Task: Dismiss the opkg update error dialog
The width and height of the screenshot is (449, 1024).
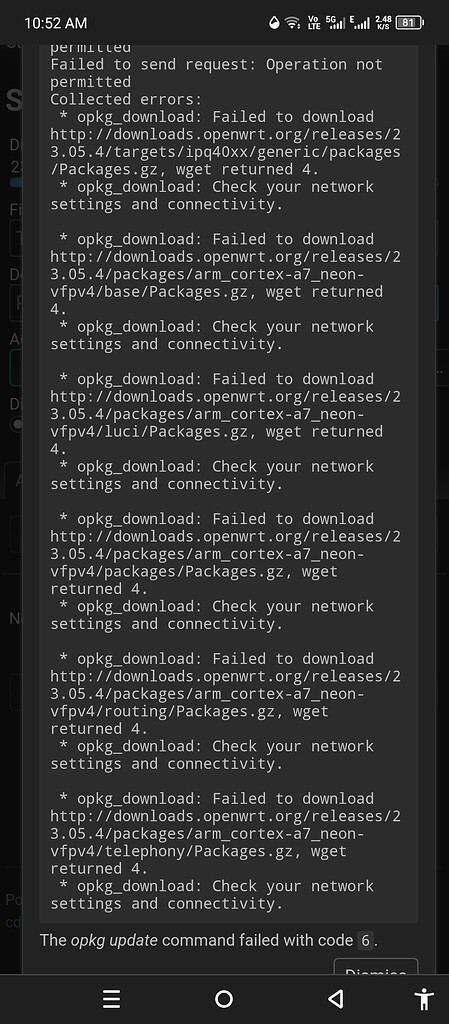Action: click(x=376, y=967)
